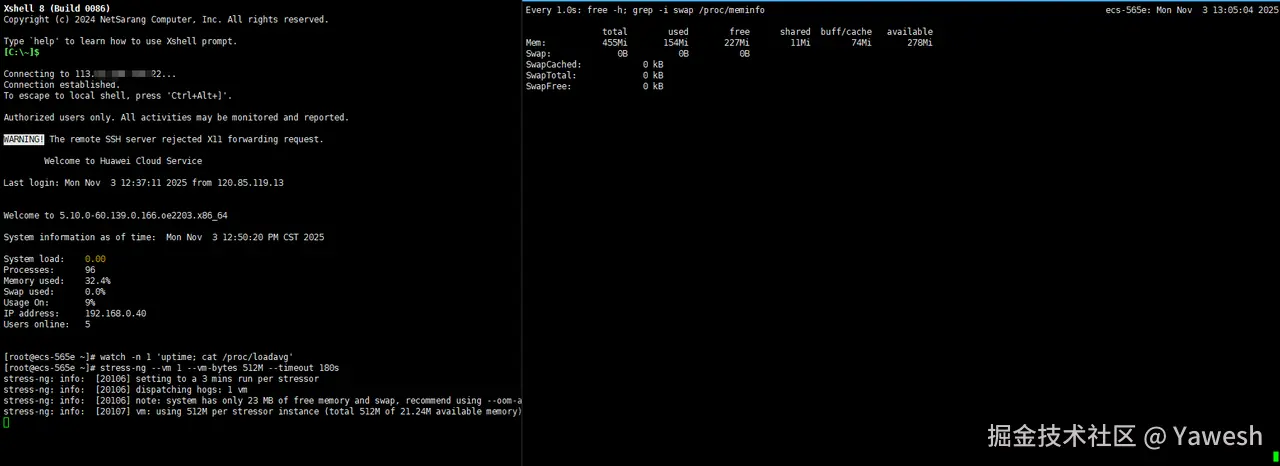This screenshot has width=1280, height=466.
Task: Click the 'Memory used: 32.4%' value
Action: tap(98, 281)
